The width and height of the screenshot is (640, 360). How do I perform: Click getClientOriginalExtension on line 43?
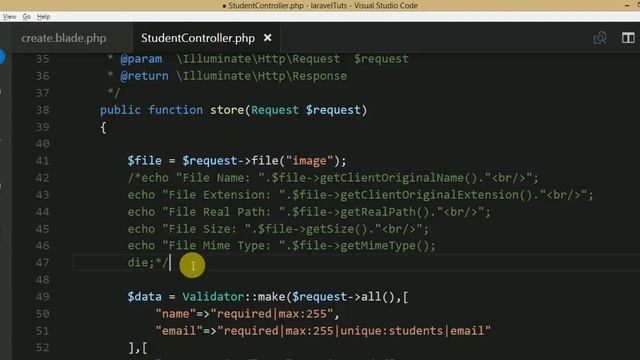pos(429,195)
